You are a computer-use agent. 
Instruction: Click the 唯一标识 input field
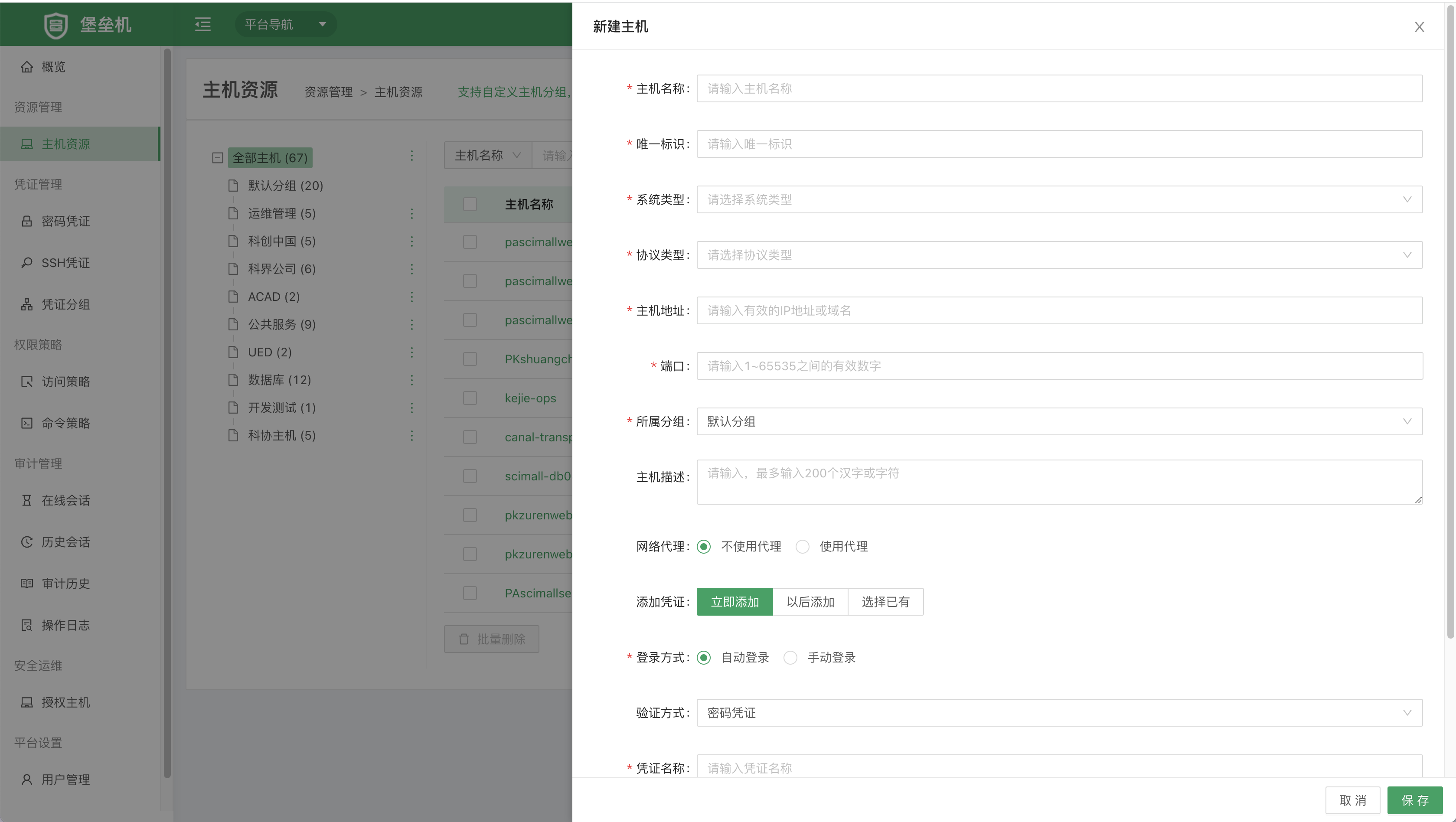(x=1059, y=144)
